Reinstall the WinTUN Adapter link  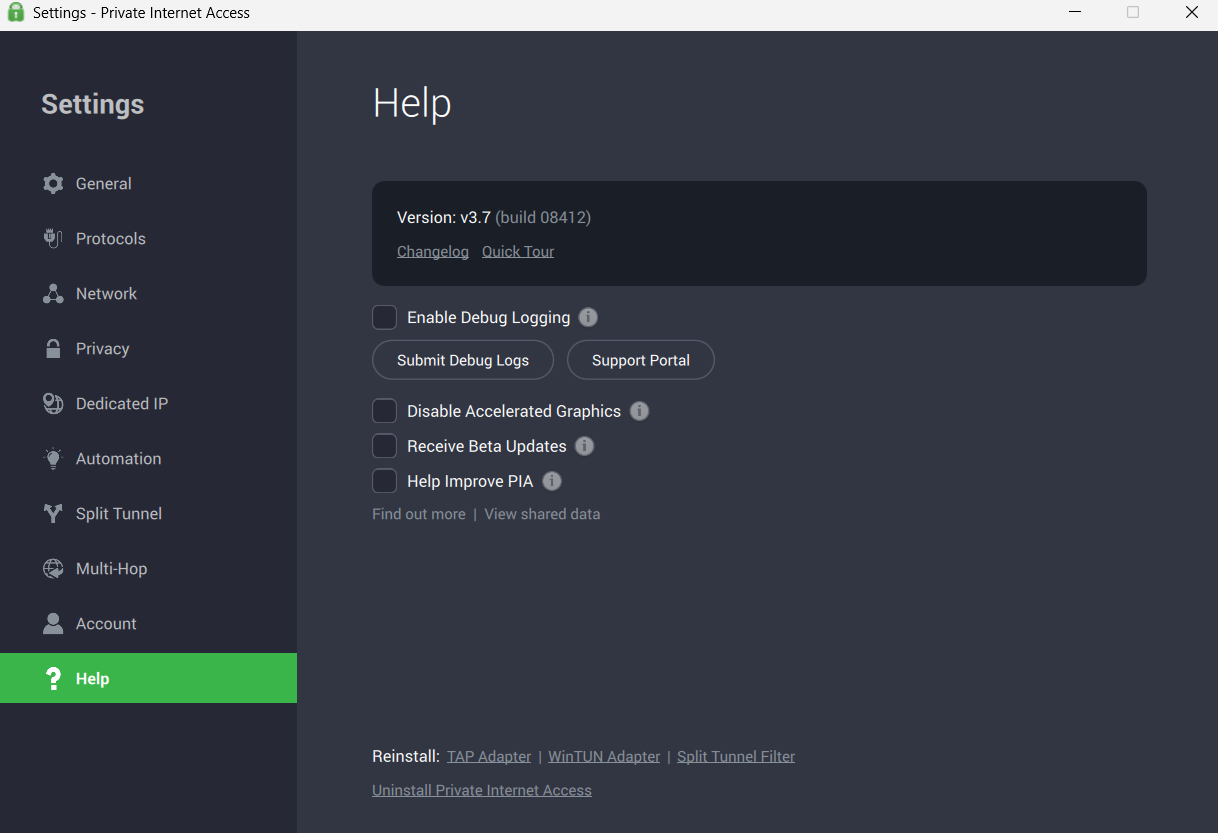point(604,757)
